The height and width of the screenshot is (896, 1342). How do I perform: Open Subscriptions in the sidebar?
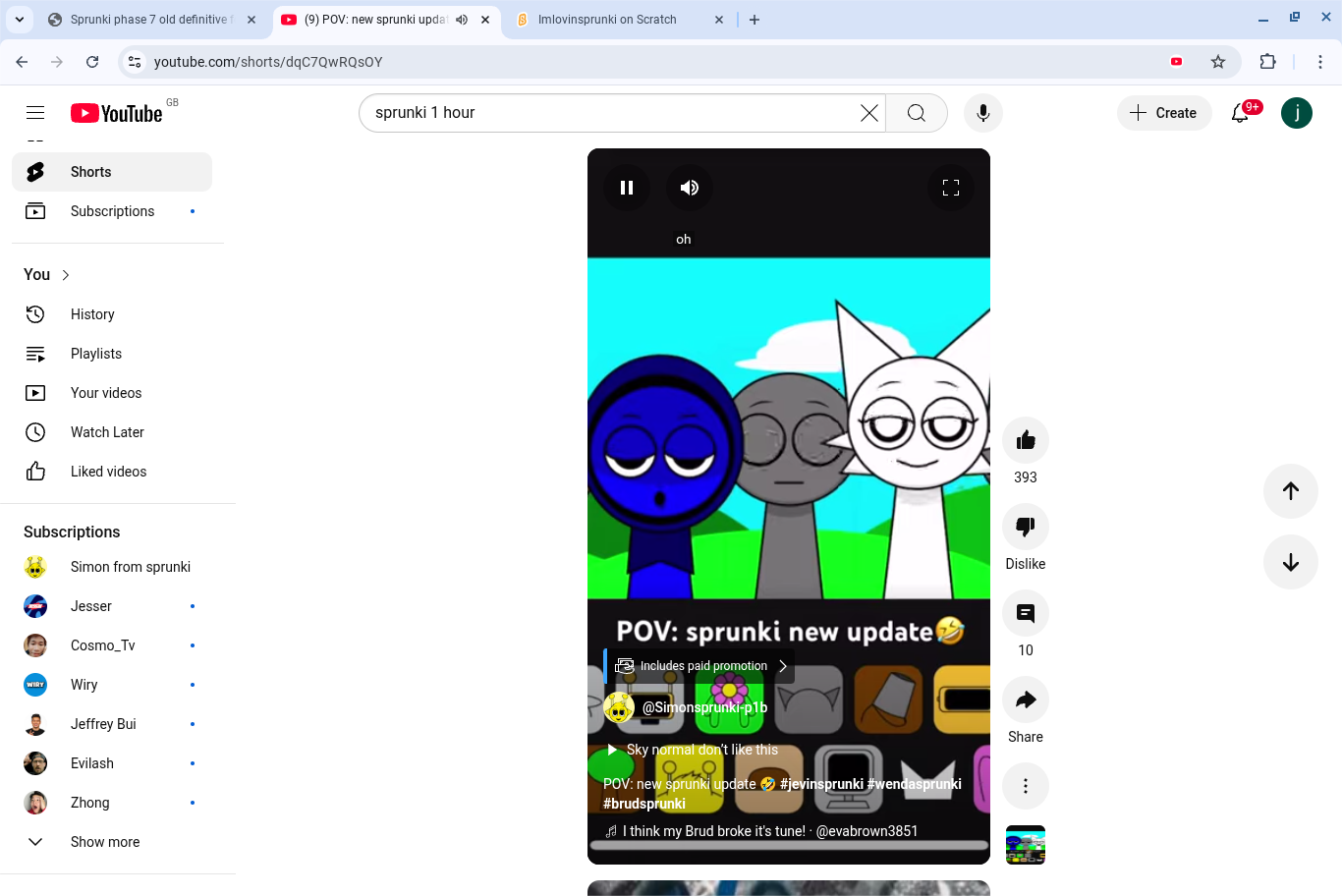click(x=112, y=211)
